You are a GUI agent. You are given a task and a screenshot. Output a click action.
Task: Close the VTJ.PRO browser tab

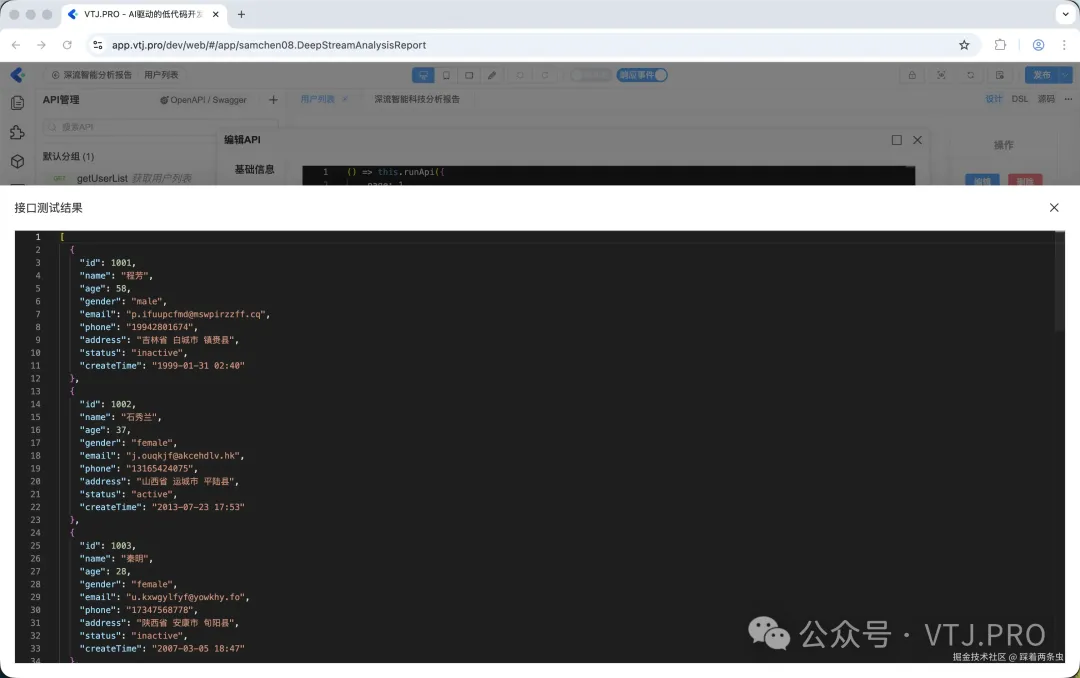pyautogui.click(x=216, y=14)
